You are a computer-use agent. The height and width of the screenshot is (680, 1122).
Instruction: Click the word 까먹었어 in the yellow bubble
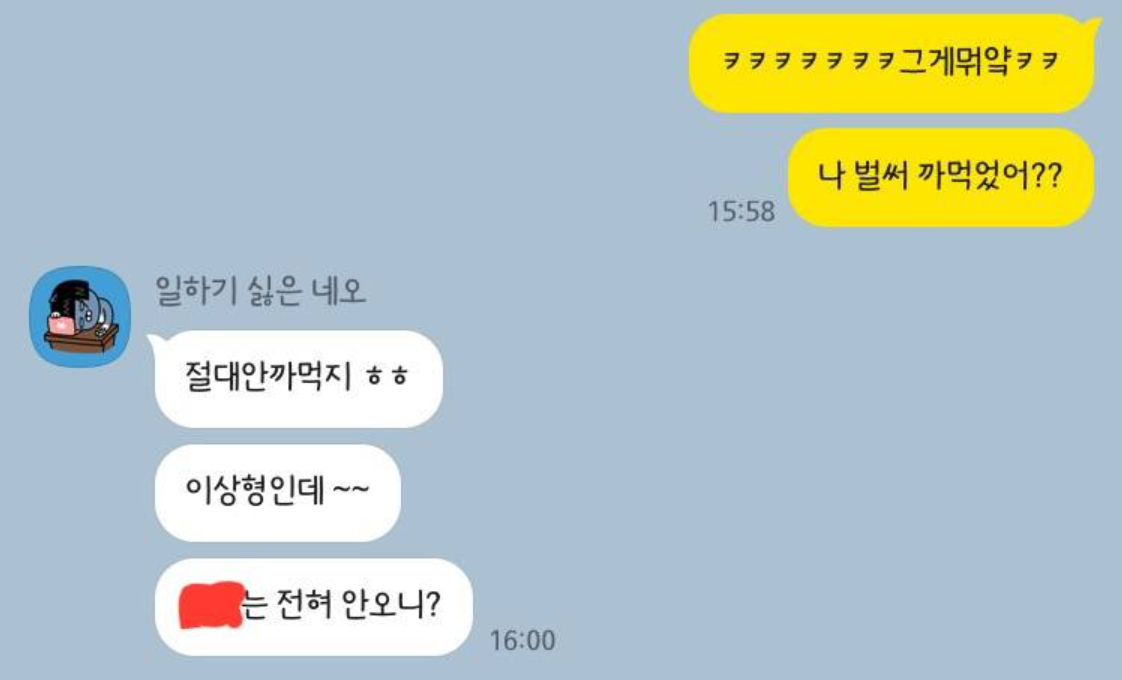pos(974,176)
